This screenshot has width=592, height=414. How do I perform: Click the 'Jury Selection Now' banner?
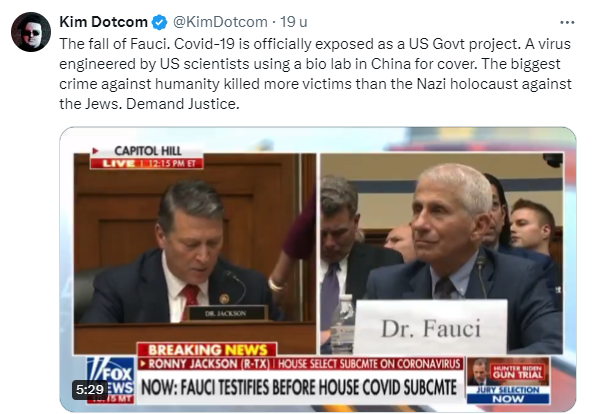pos(508,394)
